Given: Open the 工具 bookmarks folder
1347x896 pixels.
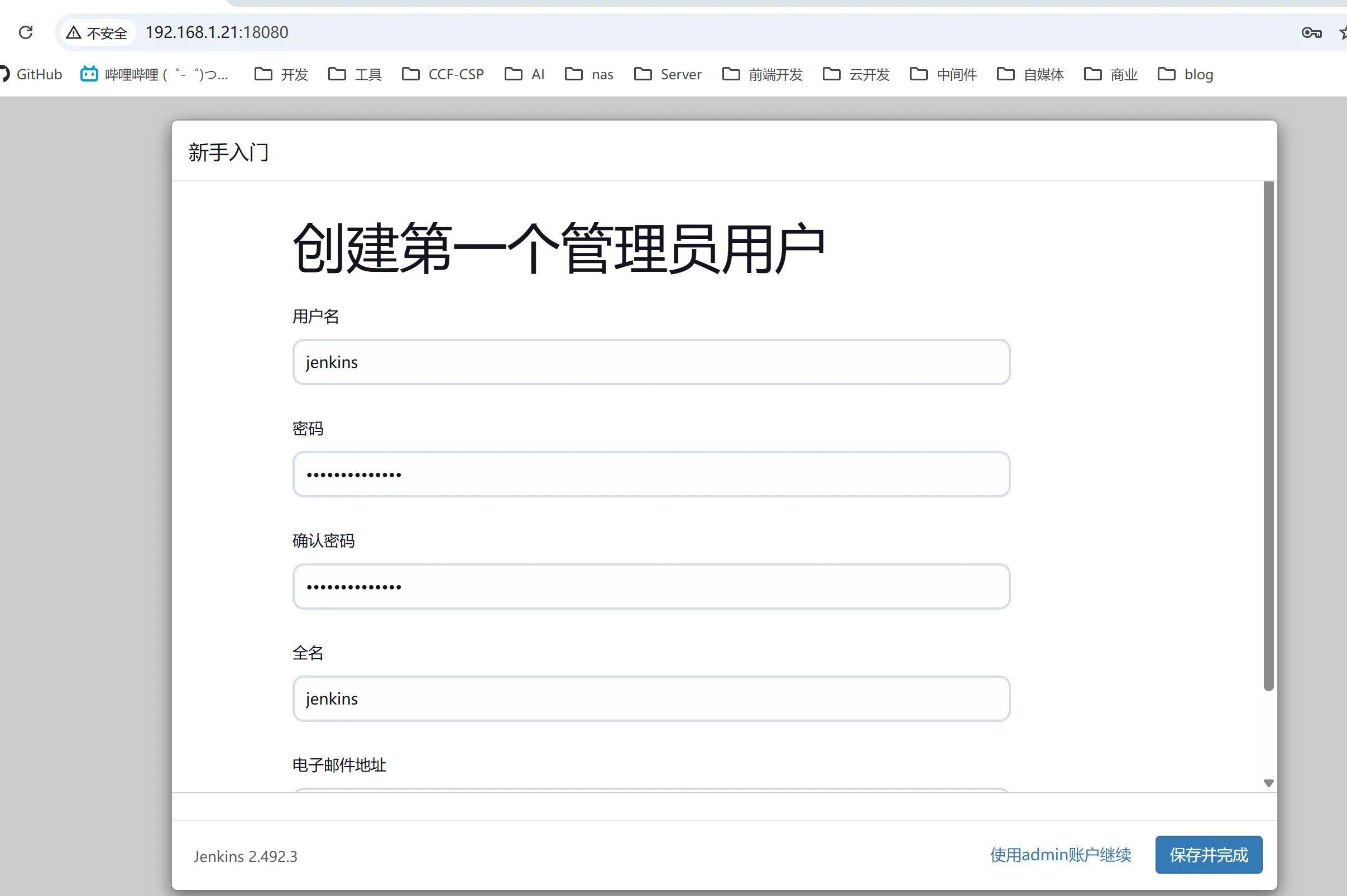Looking at the screenshot, I should pyautogui.click(x=353, y=74).
